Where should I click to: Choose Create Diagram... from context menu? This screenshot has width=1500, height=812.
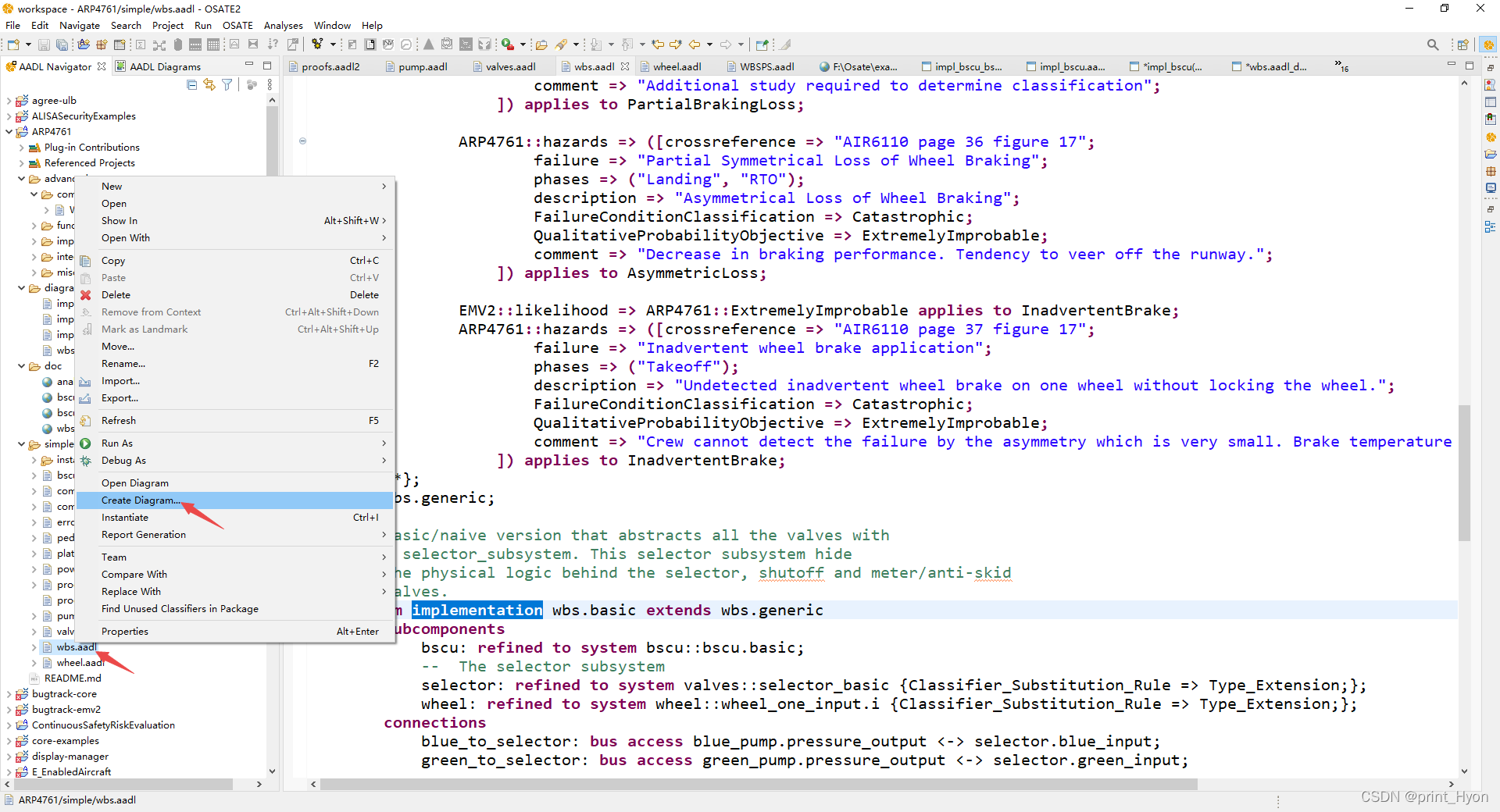coord(234,500)
